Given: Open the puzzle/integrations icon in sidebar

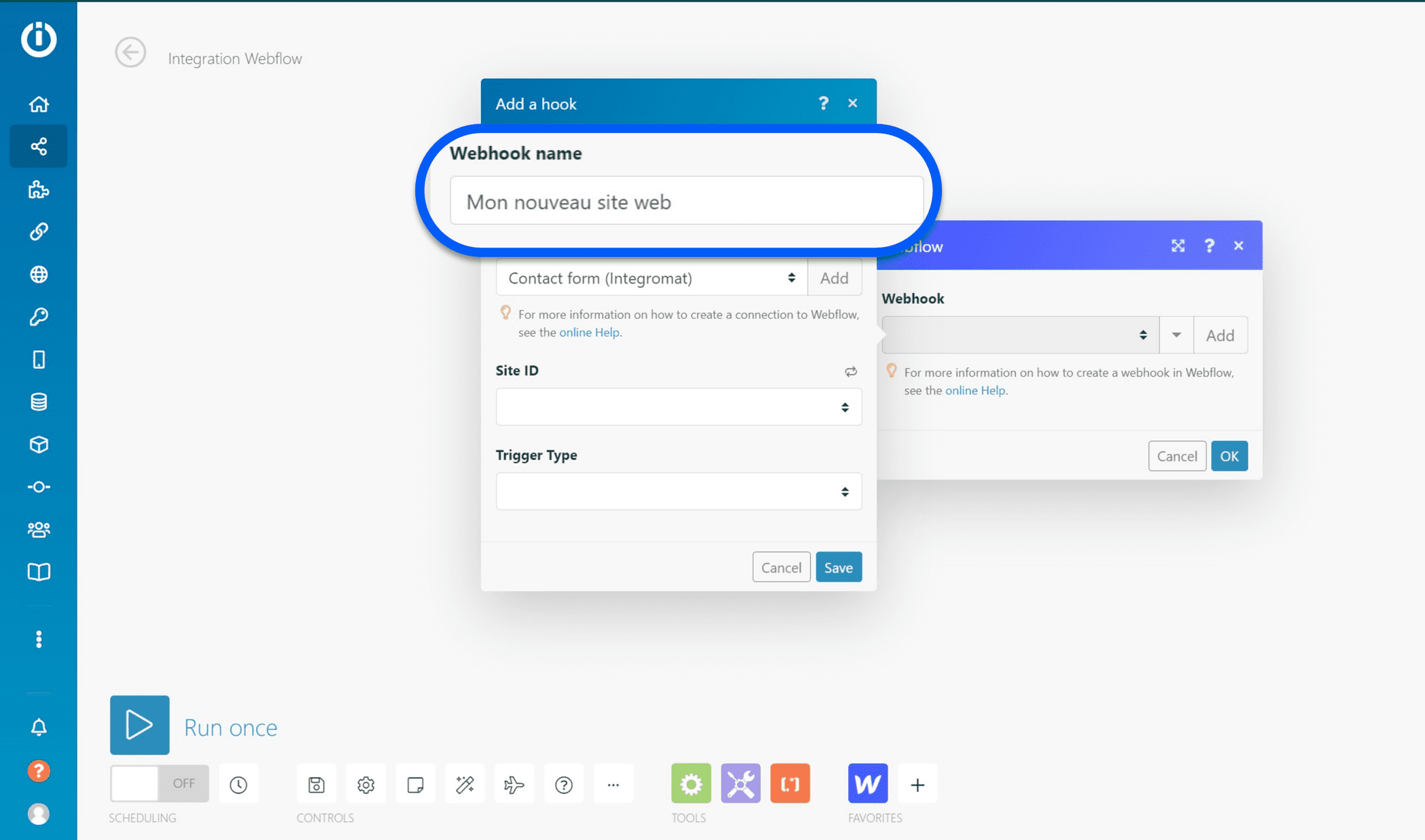Looking at the screenshot, I should pyautogui.click(x=38, y=189).
